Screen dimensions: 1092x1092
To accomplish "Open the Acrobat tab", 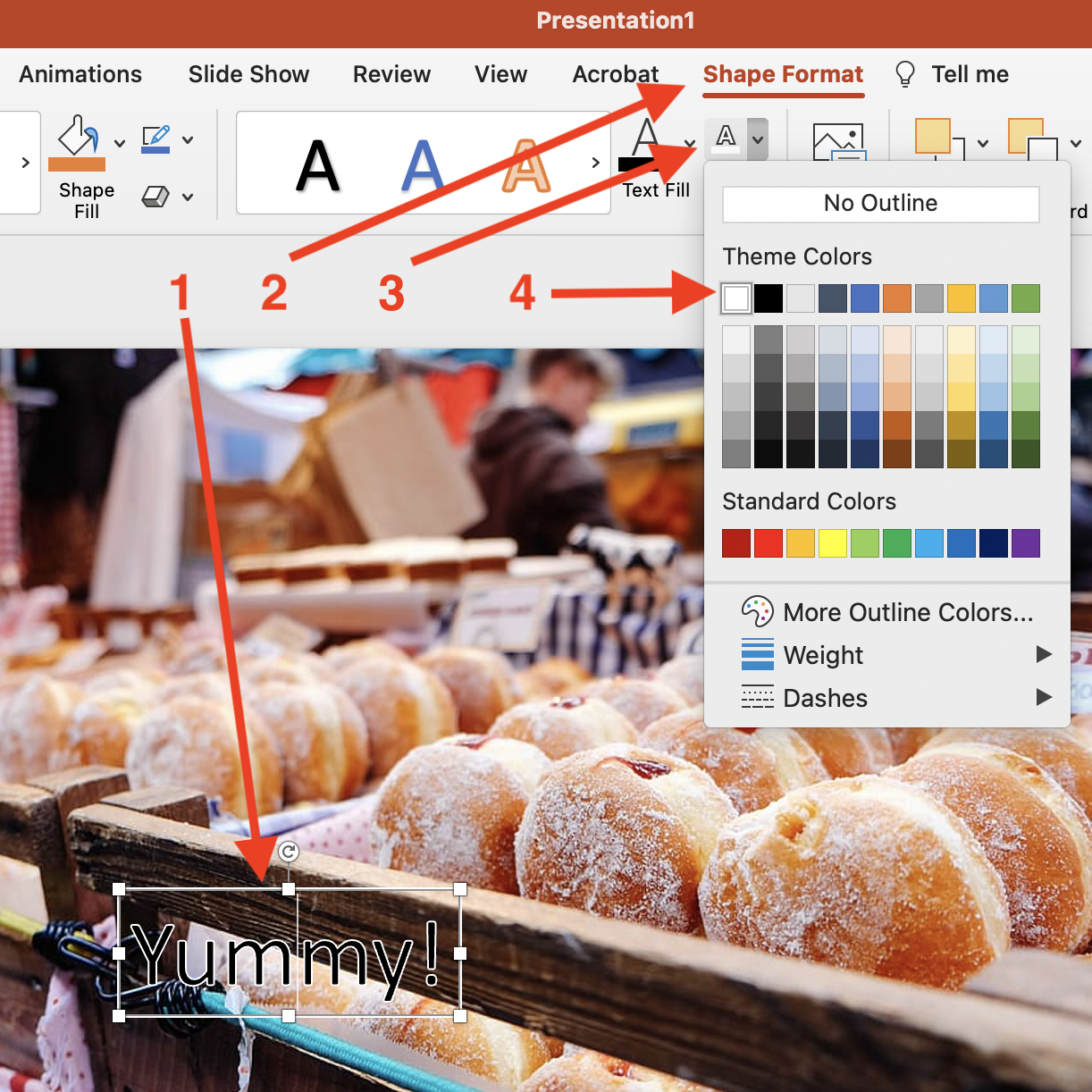I will click(x=616, y=74).
